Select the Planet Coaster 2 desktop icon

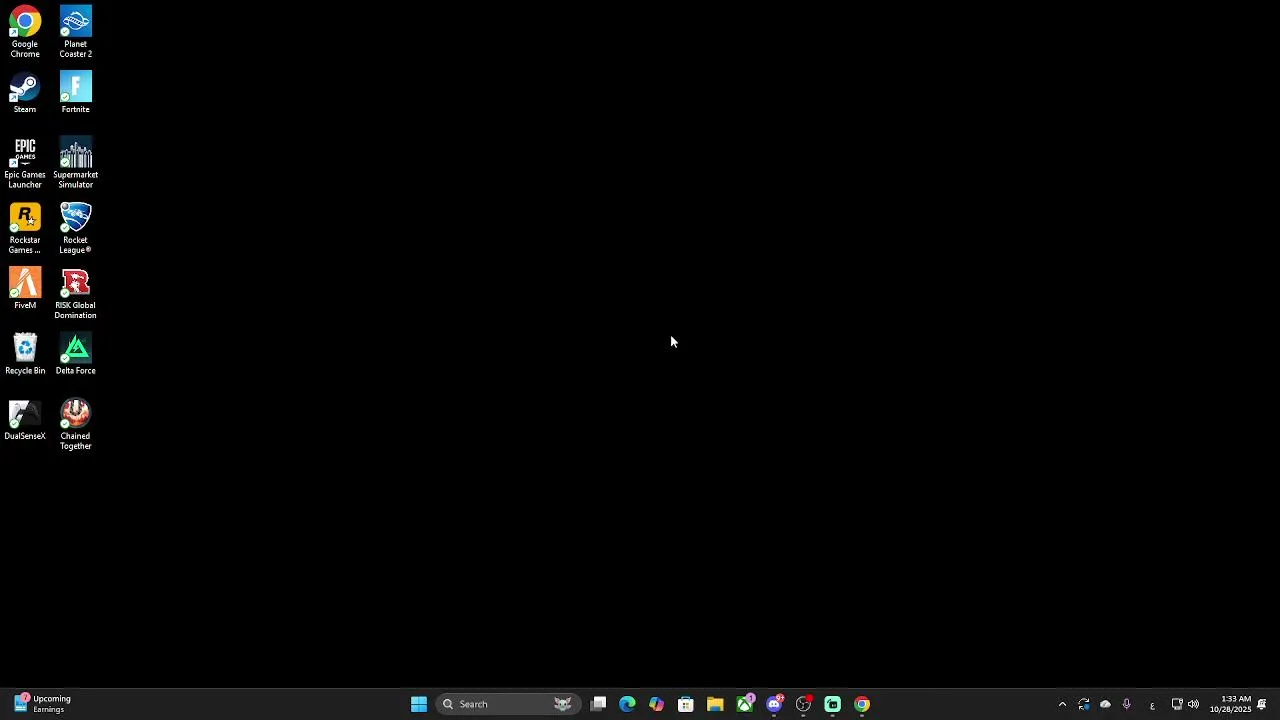(x=75, y=32)
